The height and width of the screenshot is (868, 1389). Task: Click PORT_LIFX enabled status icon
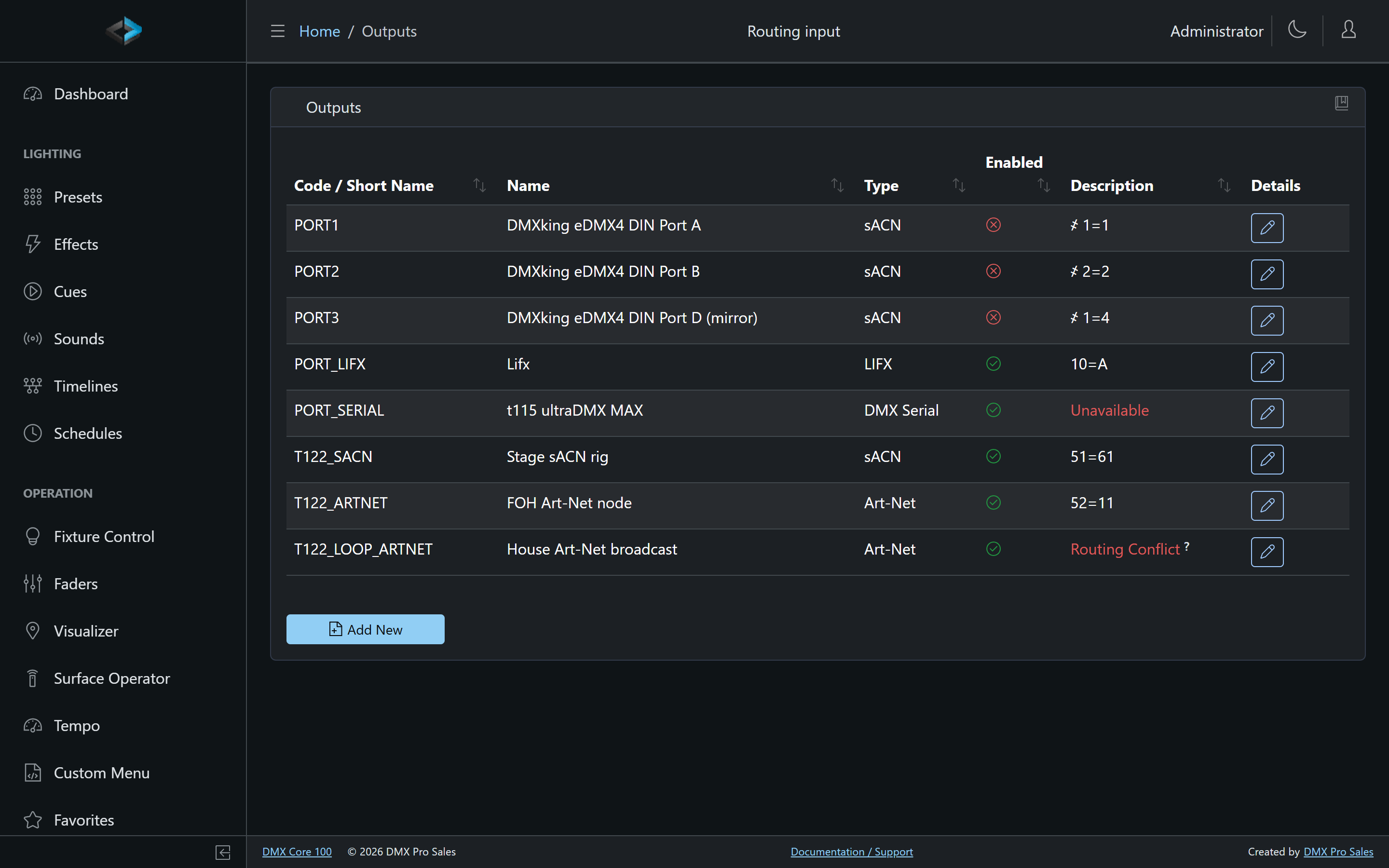point(994,364)
